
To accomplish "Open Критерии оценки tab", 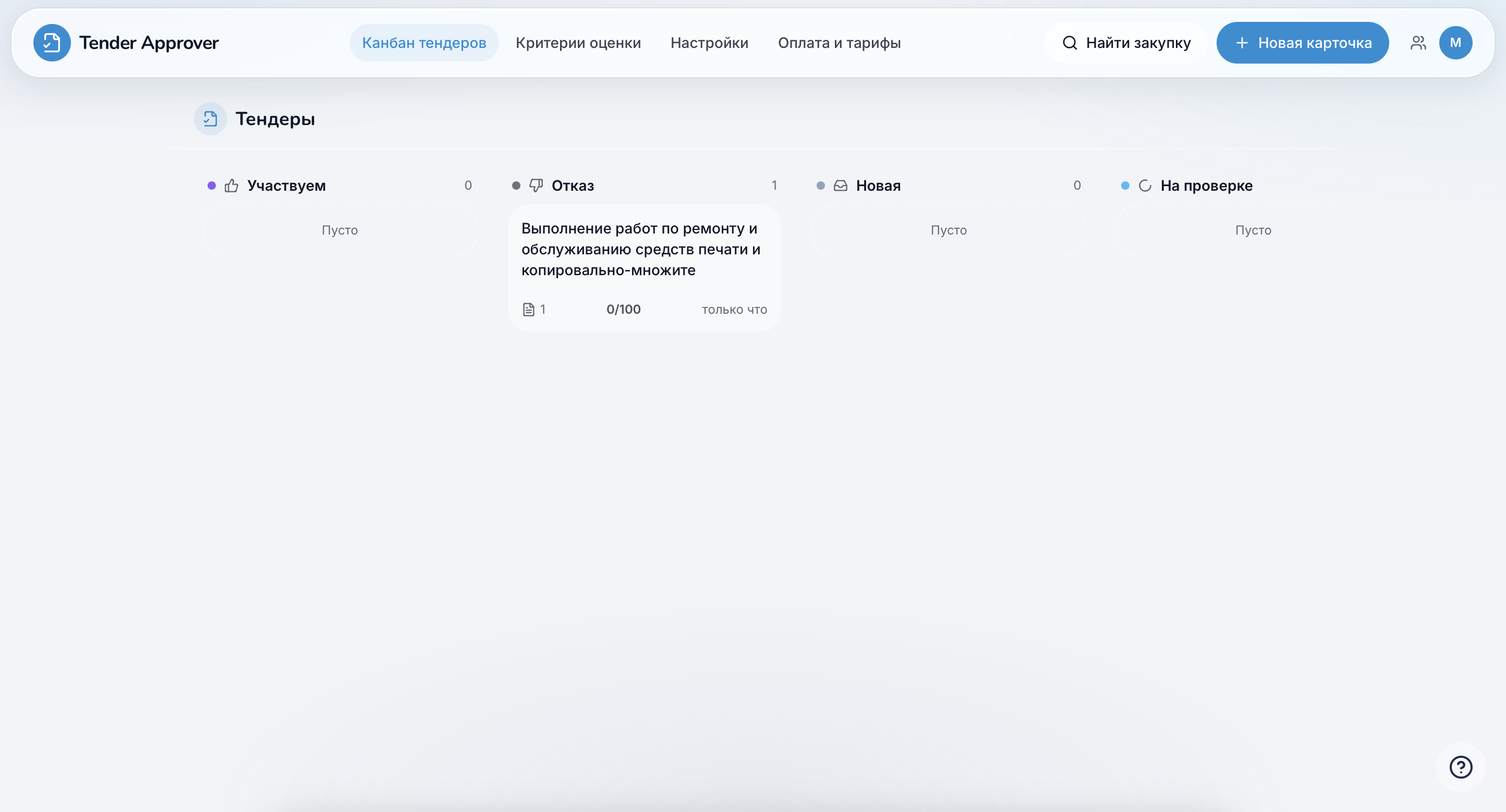I will pyautogui.click(x=578, y=43).
